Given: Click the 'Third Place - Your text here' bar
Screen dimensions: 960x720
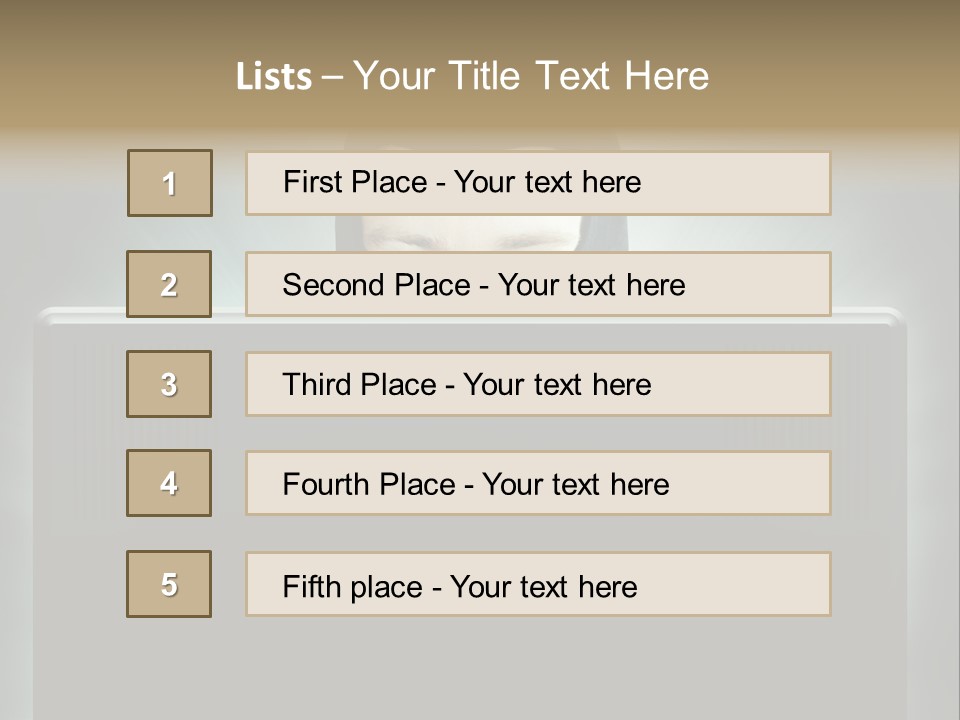Looking at the screenshot, I should coord(538,384).
